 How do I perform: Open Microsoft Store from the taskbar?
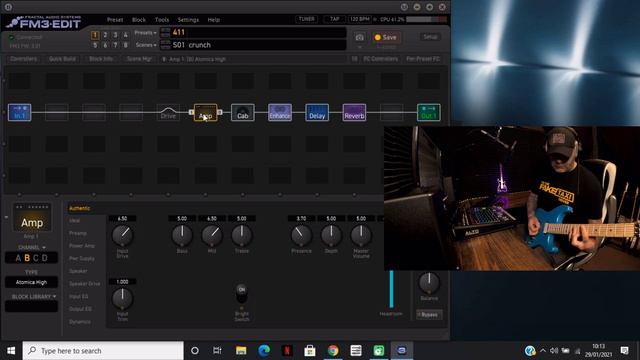point(310,351)
